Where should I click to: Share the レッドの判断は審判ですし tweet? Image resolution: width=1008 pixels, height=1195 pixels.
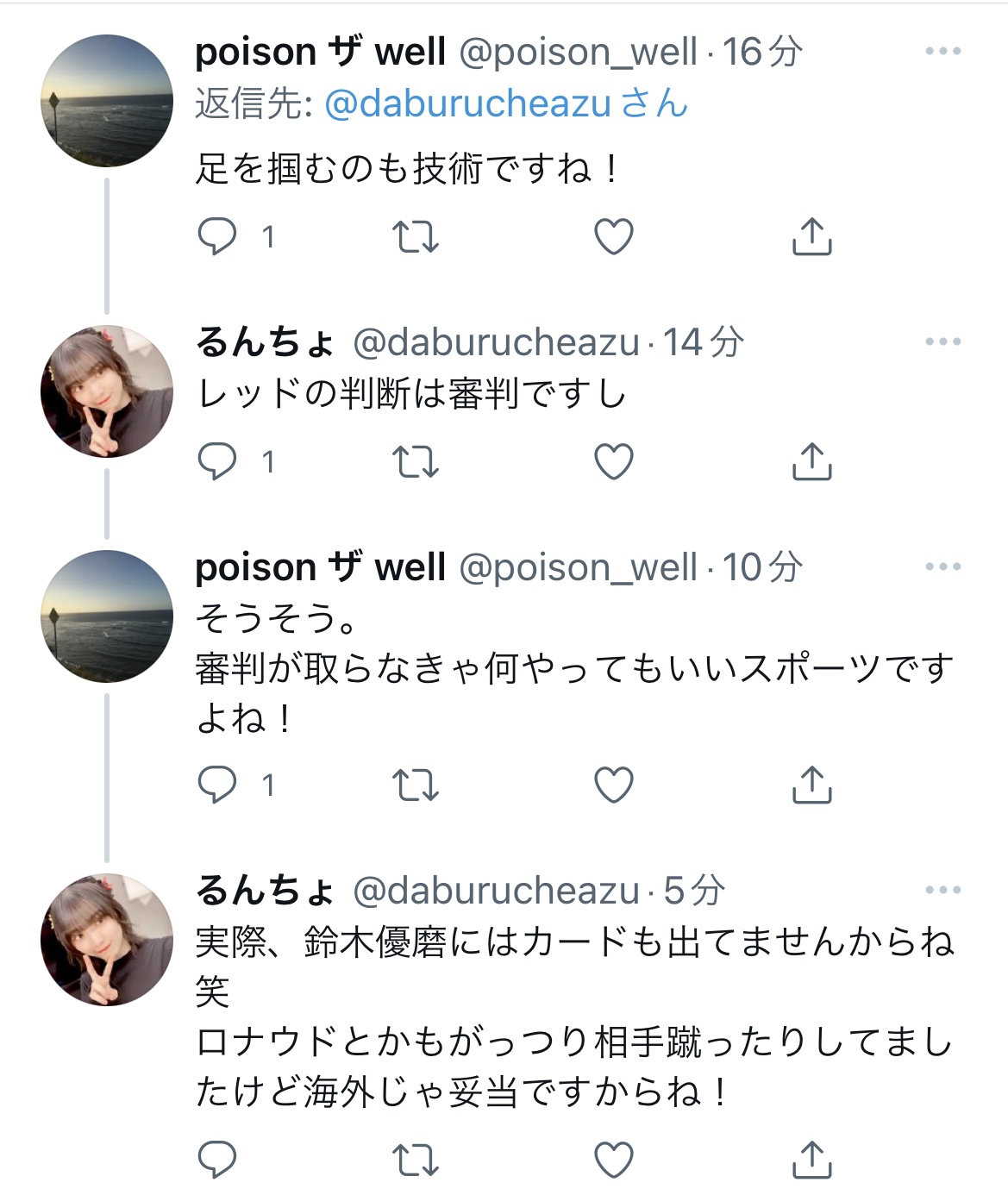tap(811, 461)
